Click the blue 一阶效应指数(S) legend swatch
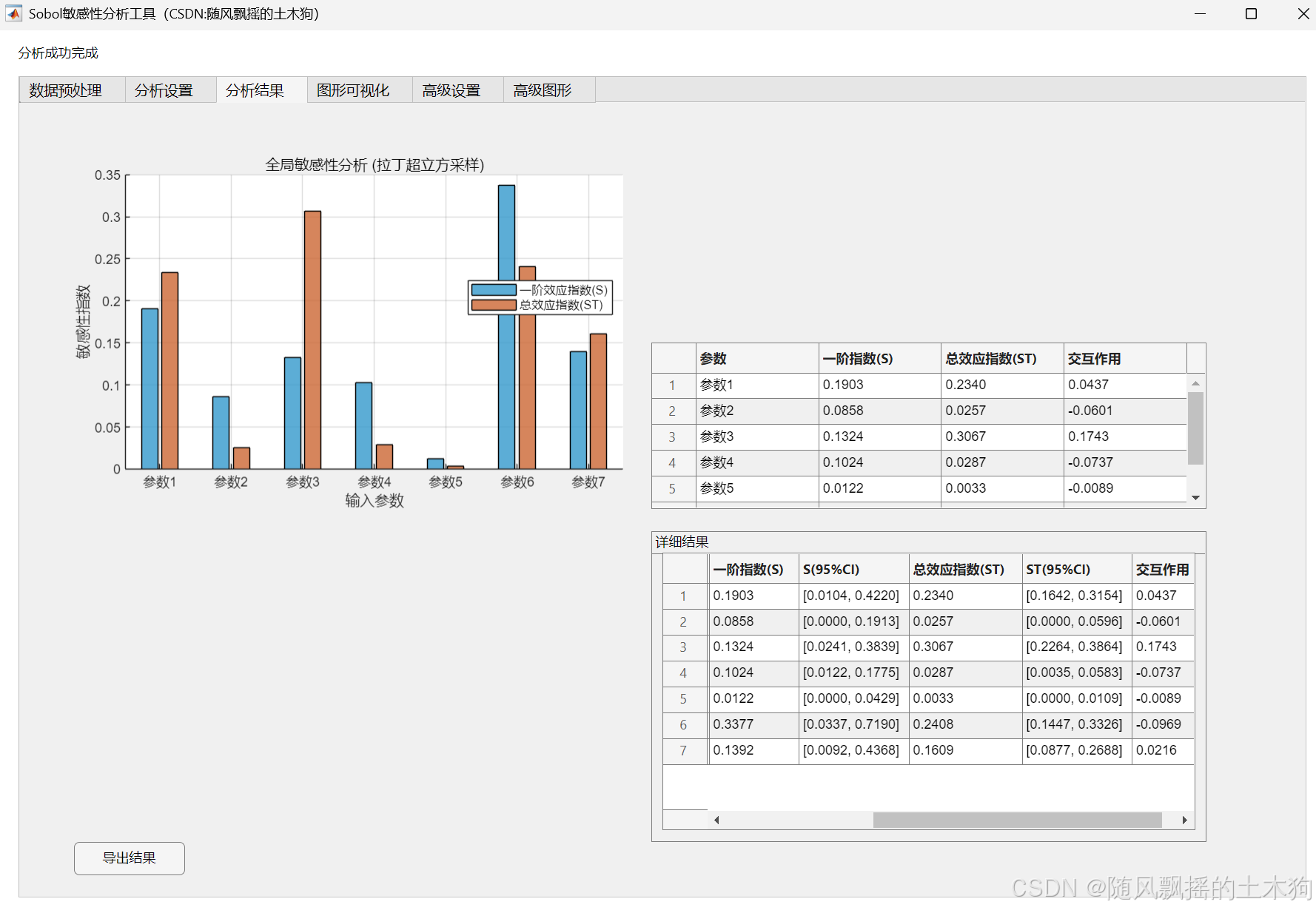The image size is (1316, 910). (494, 290)
